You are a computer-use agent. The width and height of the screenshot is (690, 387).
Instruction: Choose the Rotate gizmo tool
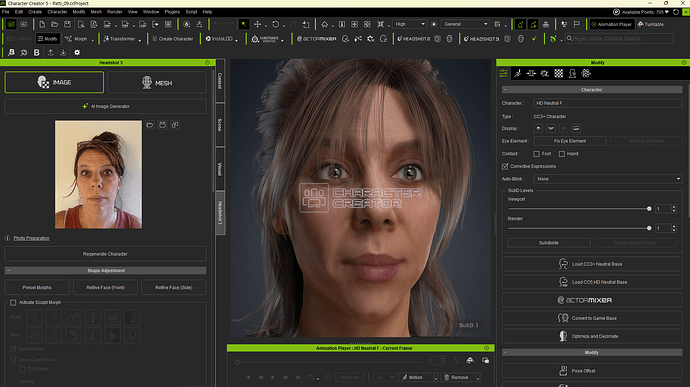tap(275, 24)
